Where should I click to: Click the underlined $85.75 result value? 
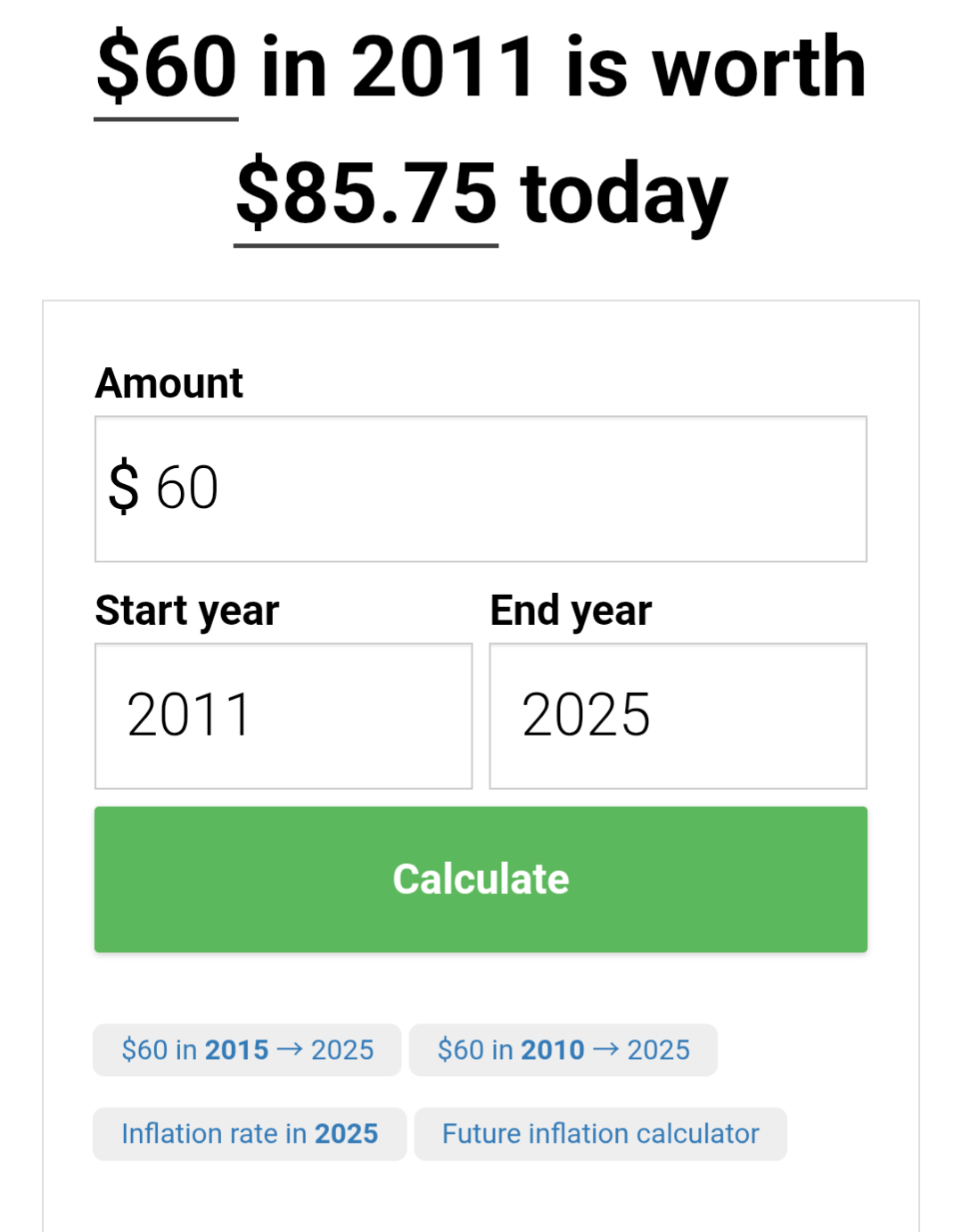tap(366, 194)
